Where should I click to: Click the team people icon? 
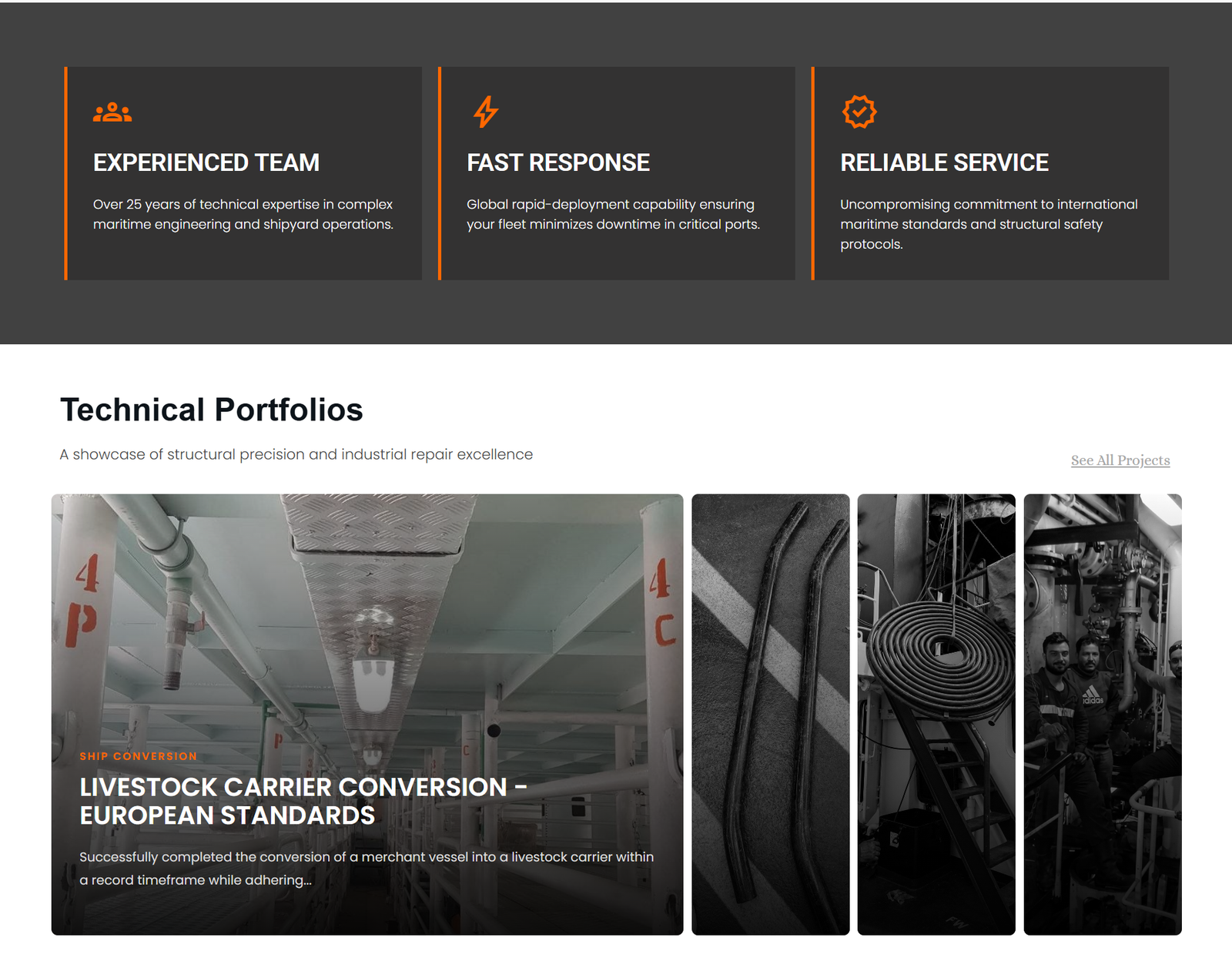[x=112, y=112]
